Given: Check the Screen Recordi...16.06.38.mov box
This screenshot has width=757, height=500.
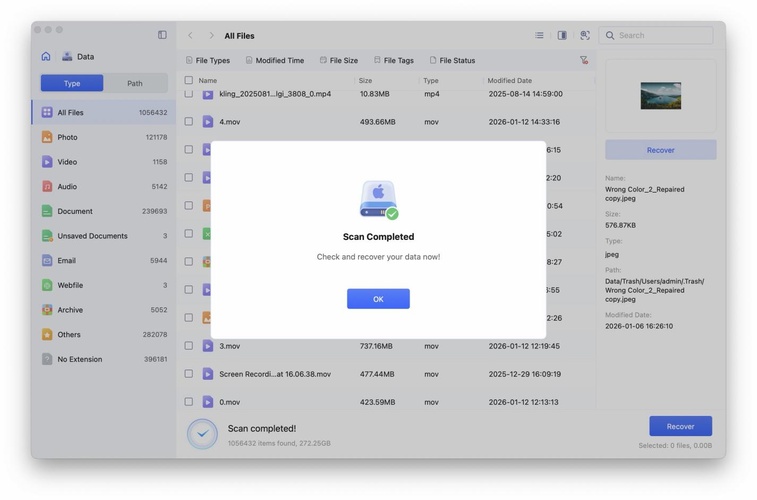Looking at the screenshot, I should [x=189, y=374].
